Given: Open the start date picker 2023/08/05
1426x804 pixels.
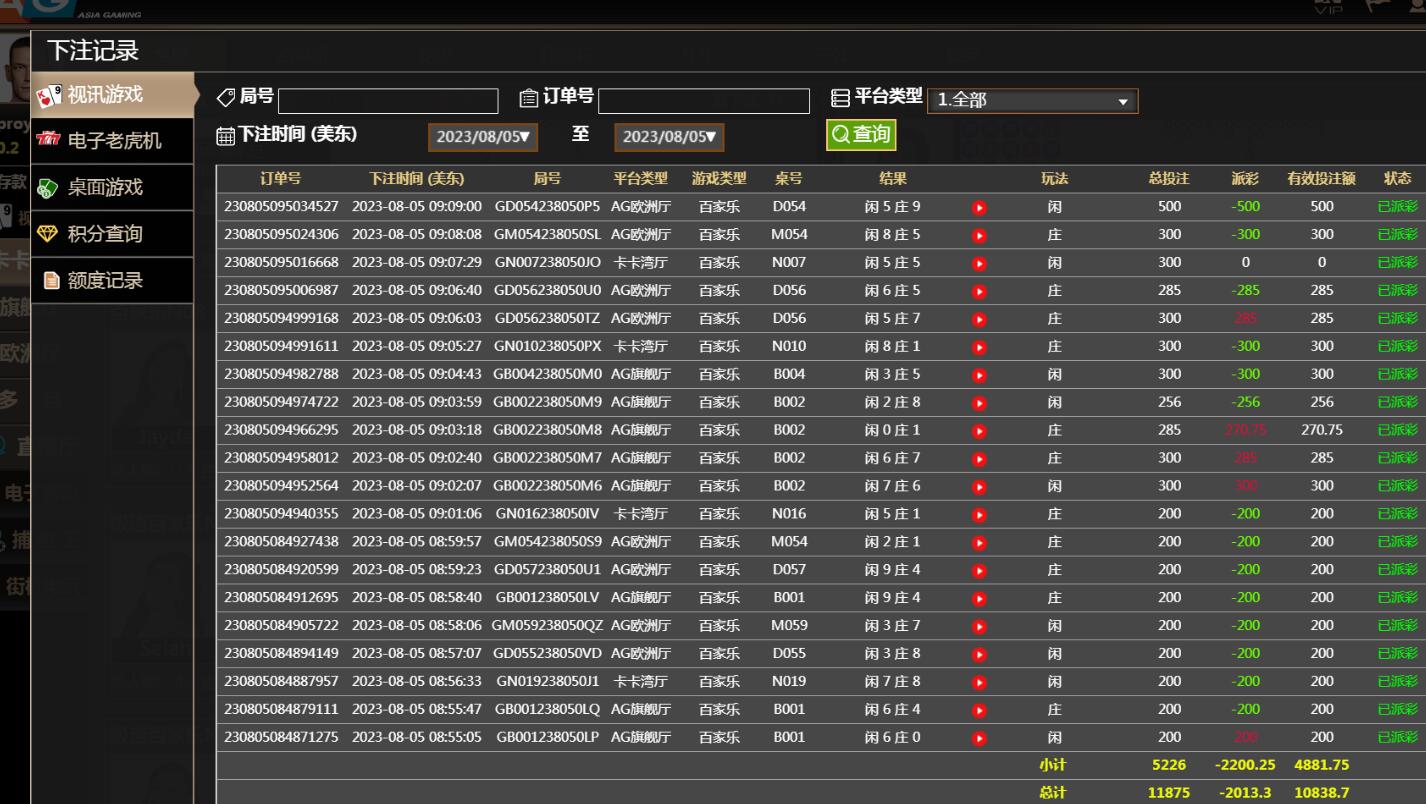Looking at the screenshot, I should (x=483, y=137).
